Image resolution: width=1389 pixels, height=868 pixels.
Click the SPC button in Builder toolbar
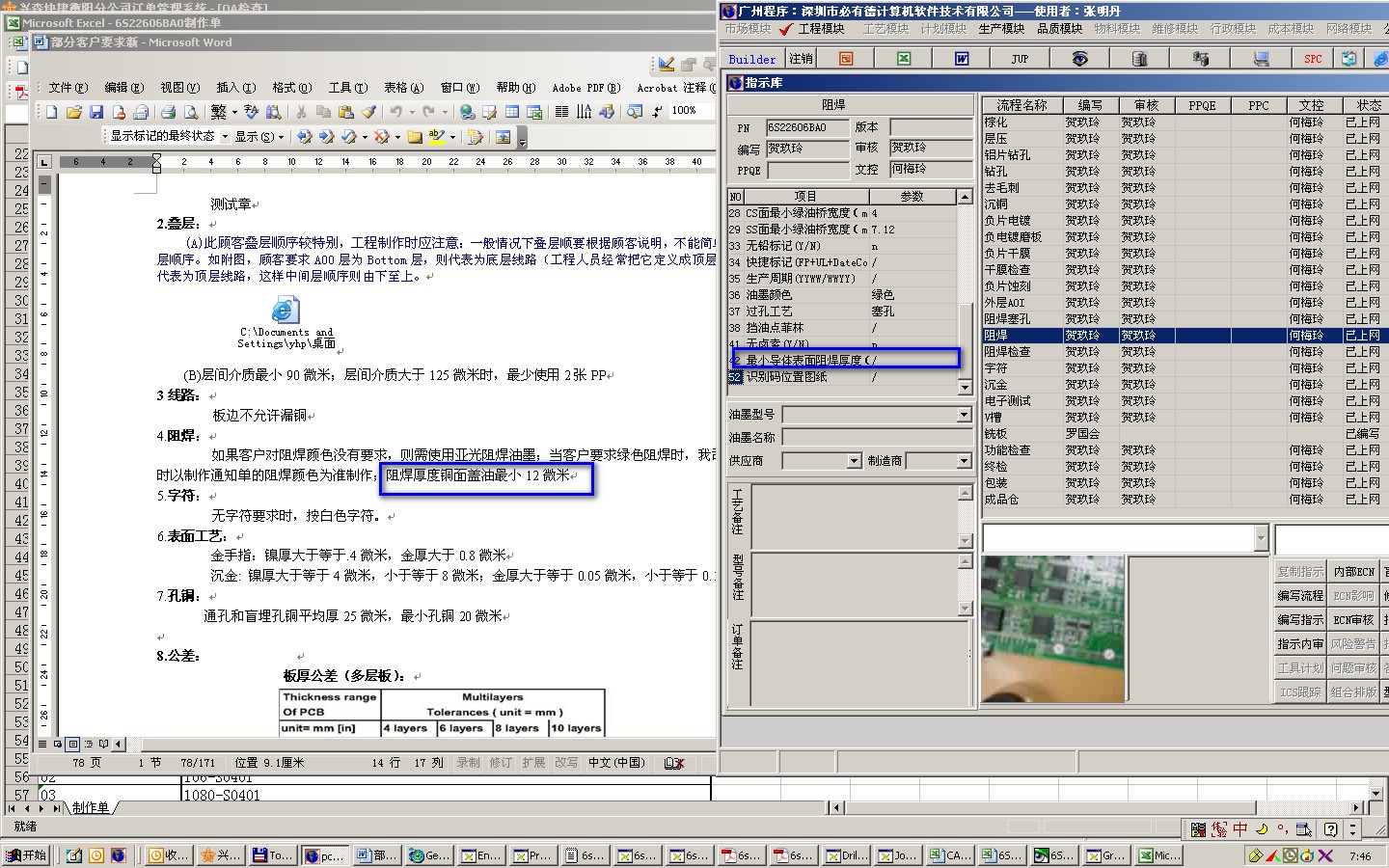(x=1314, y=59)
